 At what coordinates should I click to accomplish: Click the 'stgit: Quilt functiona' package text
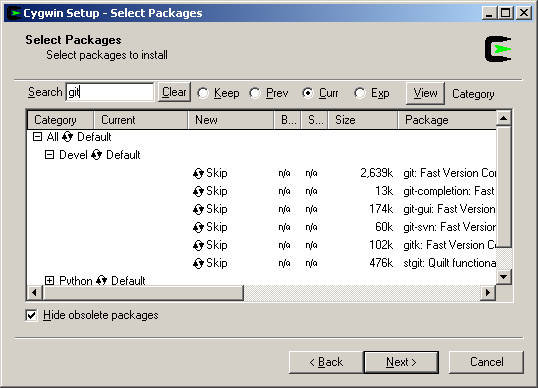click(x=449, y=263)
